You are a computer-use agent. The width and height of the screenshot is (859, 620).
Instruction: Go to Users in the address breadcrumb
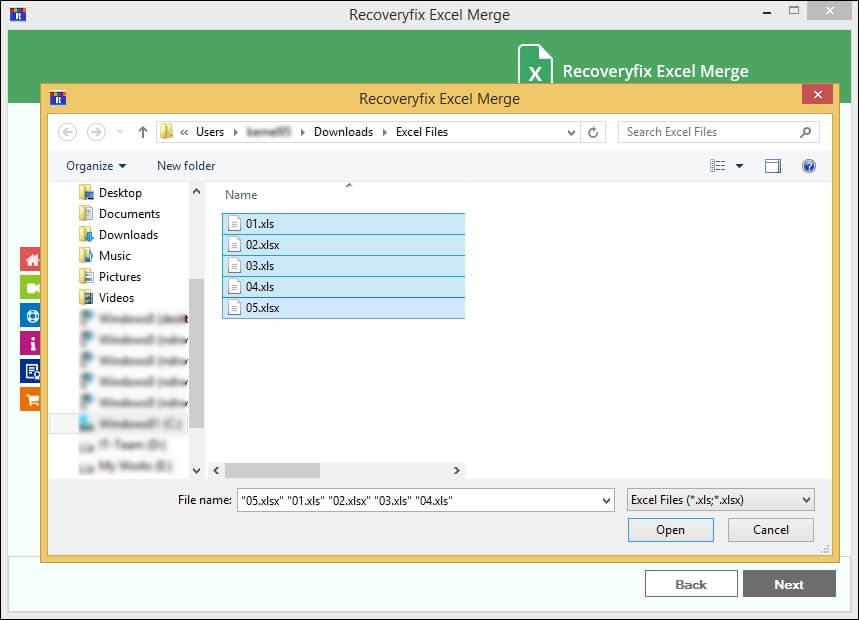[x=210, y=132]
